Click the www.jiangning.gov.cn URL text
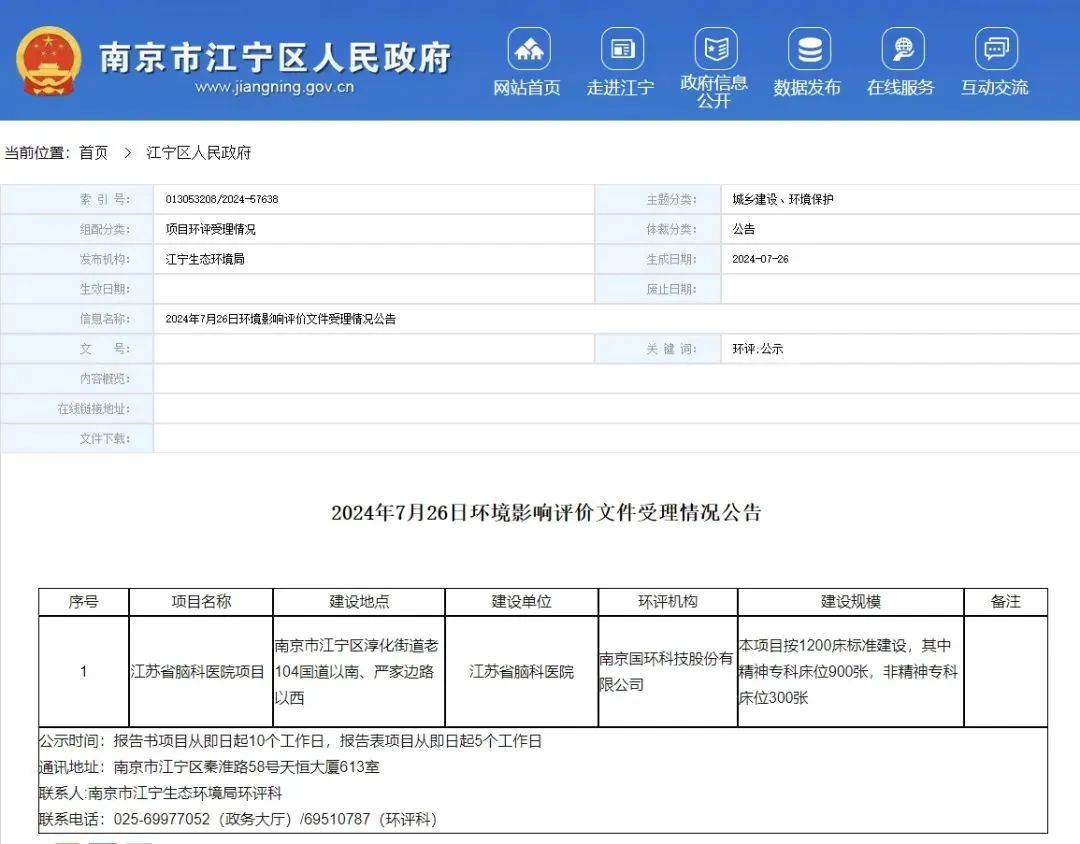The height and width of the screenshot is (844, 1080). pyautogui.click(x=274, y=88)
